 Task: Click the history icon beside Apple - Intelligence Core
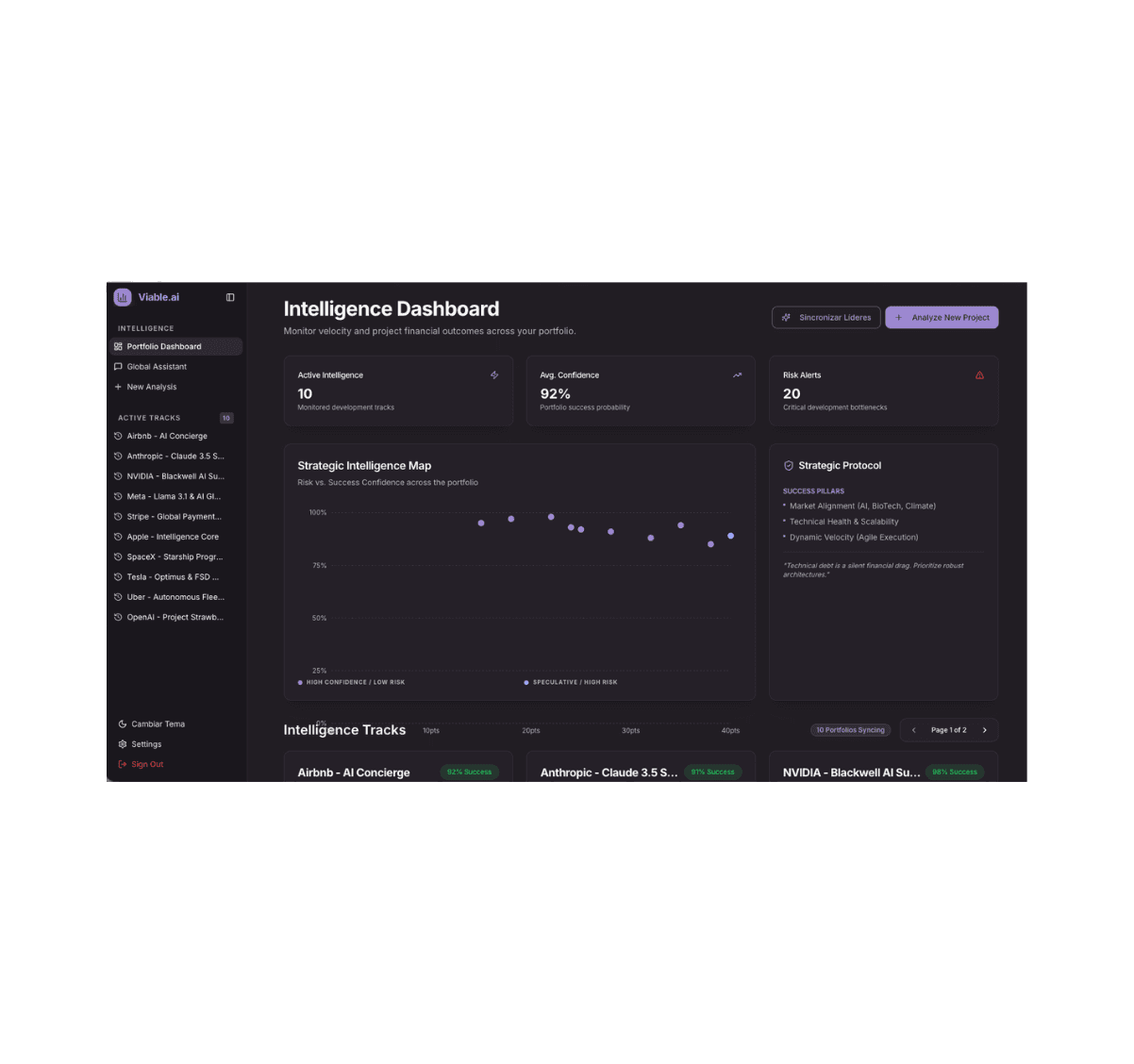point(118,537)
